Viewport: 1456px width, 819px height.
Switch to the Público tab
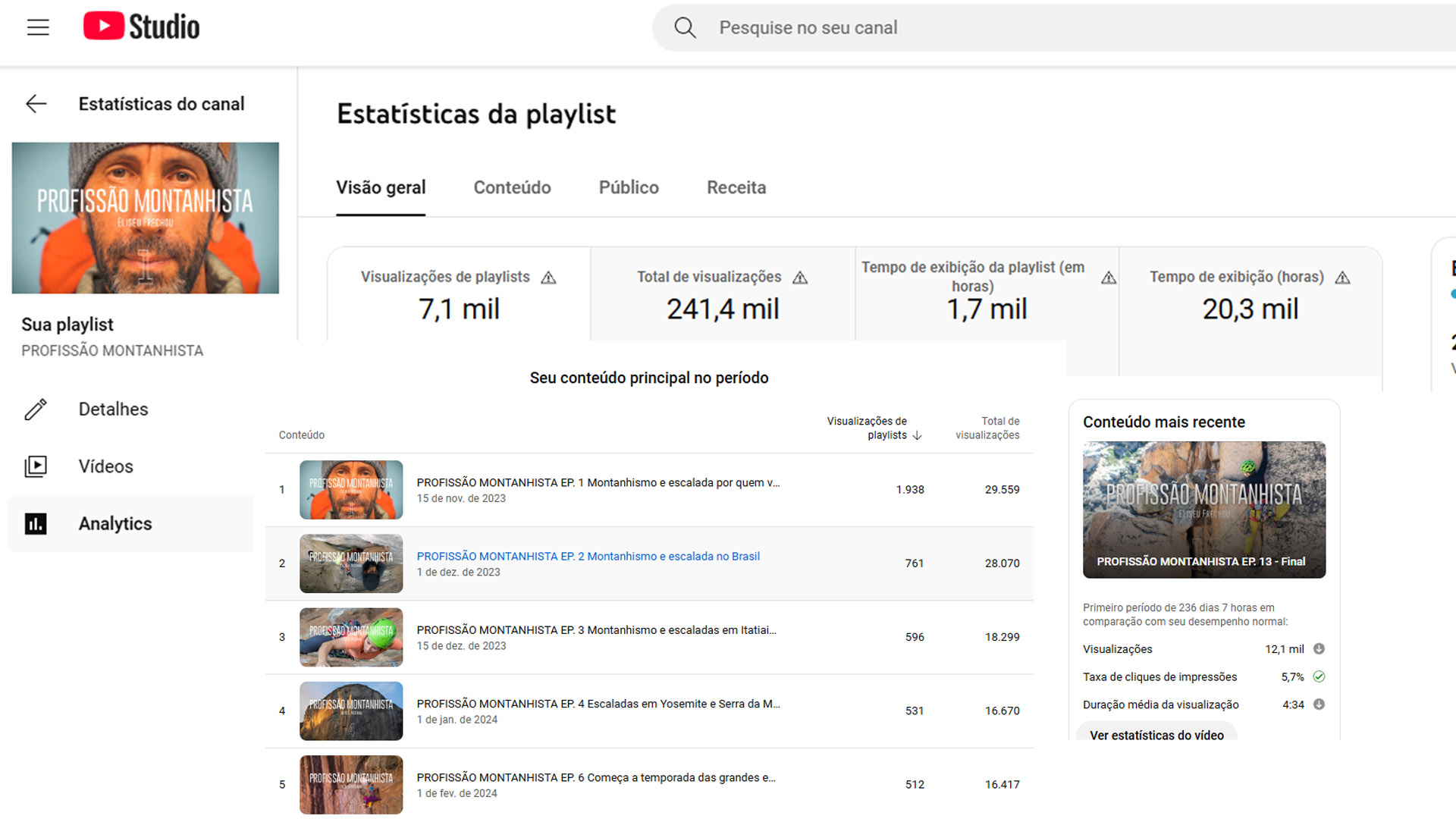[629, 187]
